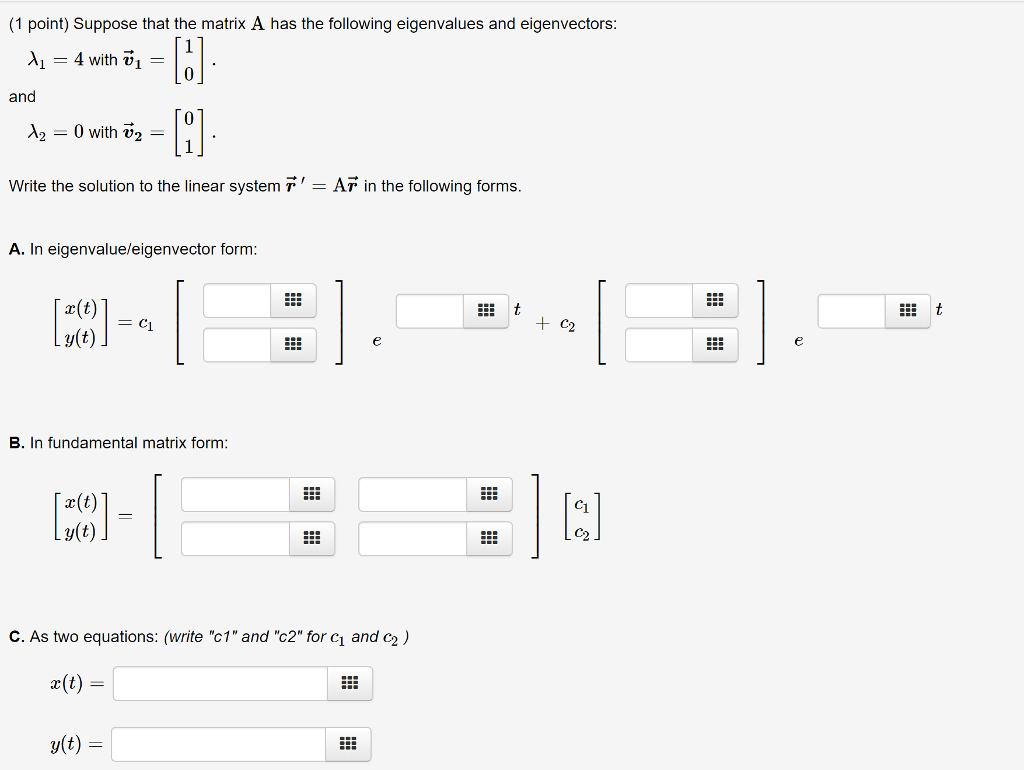Click the y(t) answer field in part C
1024x770 pixels.
(218, 744)
